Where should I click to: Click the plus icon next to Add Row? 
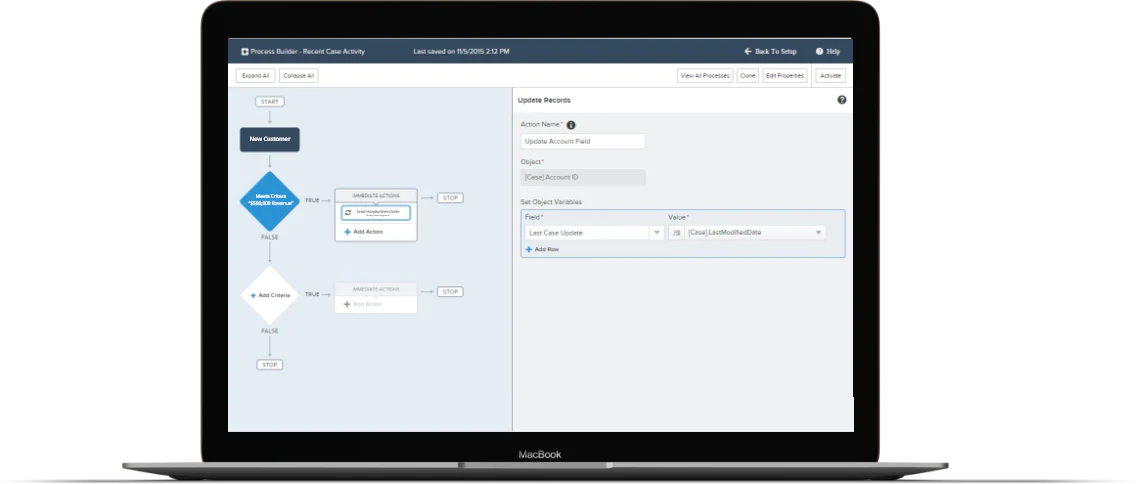coord(529,249)
